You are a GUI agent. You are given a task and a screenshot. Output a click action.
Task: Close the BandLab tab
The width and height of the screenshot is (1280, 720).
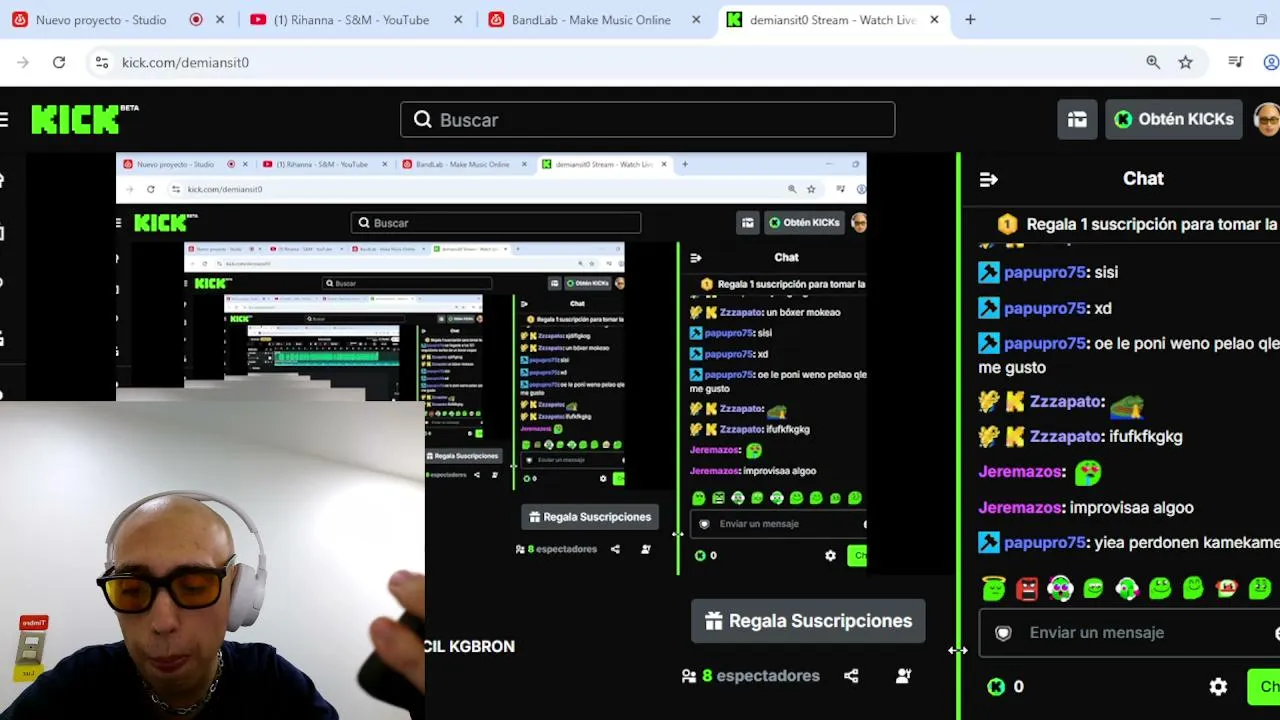[696, 20]
